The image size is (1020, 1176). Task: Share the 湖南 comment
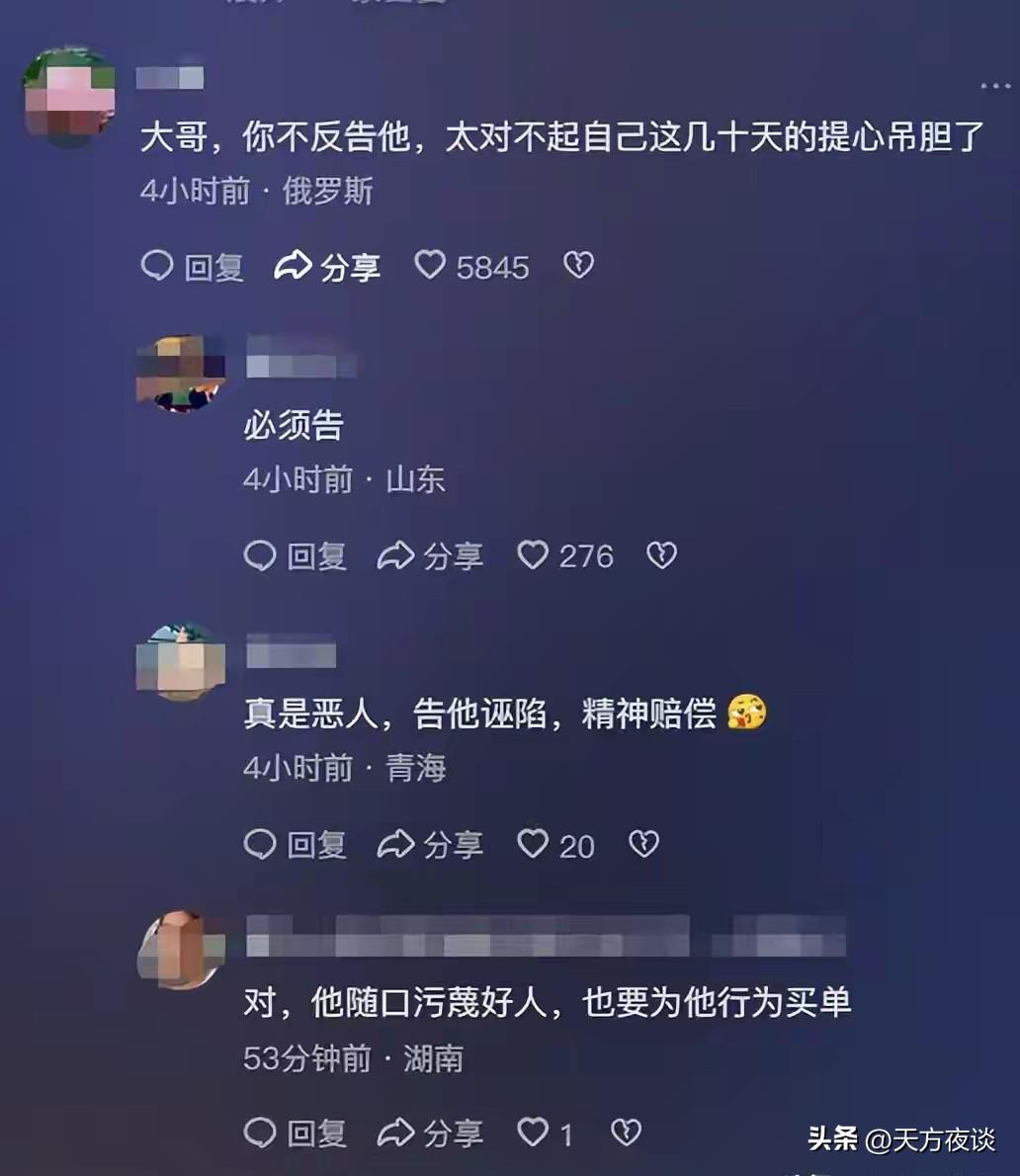(x=430, y=1133)
